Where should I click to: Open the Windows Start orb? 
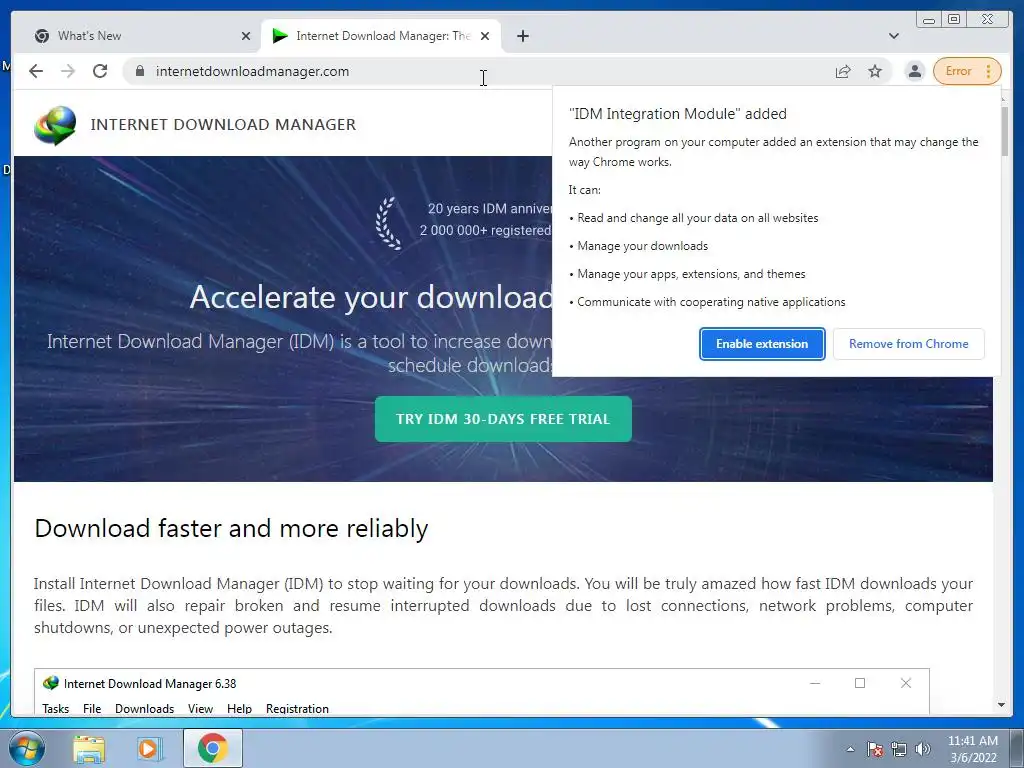(x=26, y=748)
